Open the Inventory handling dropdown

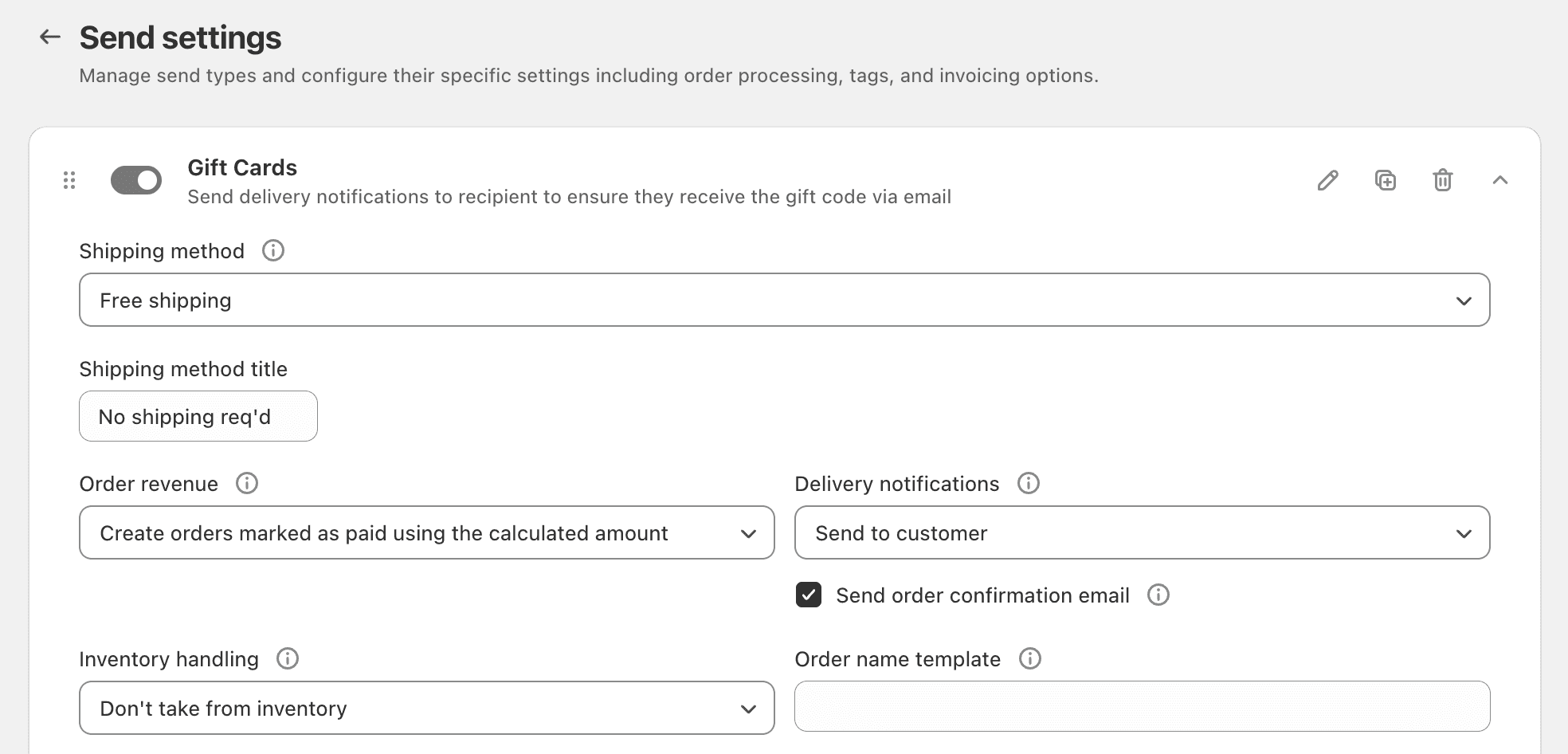coord(426,709)
